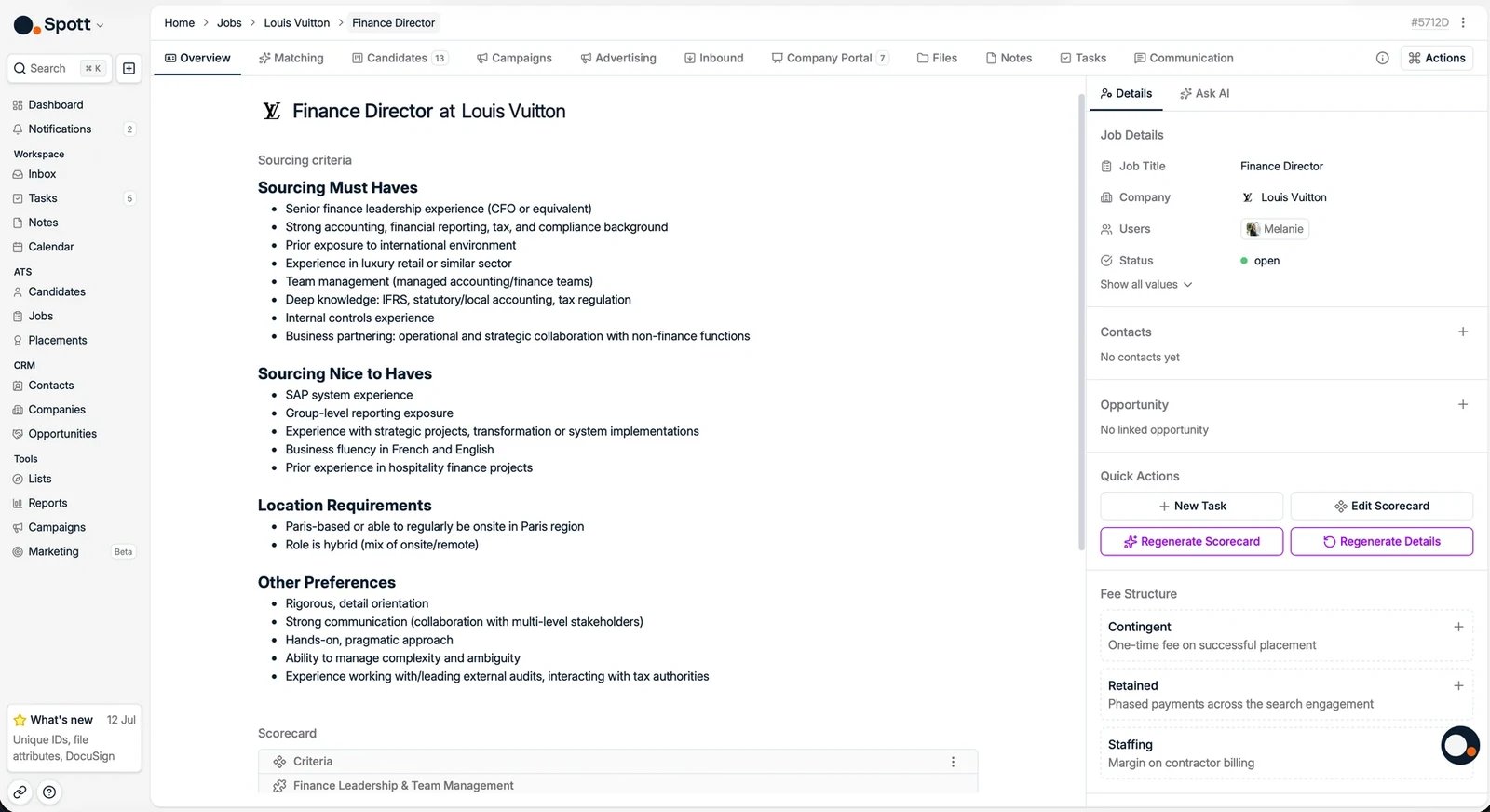Go to Home in the breadcrumb
The height and width of the screenshot is (812, 1490).
pos(180,22)
